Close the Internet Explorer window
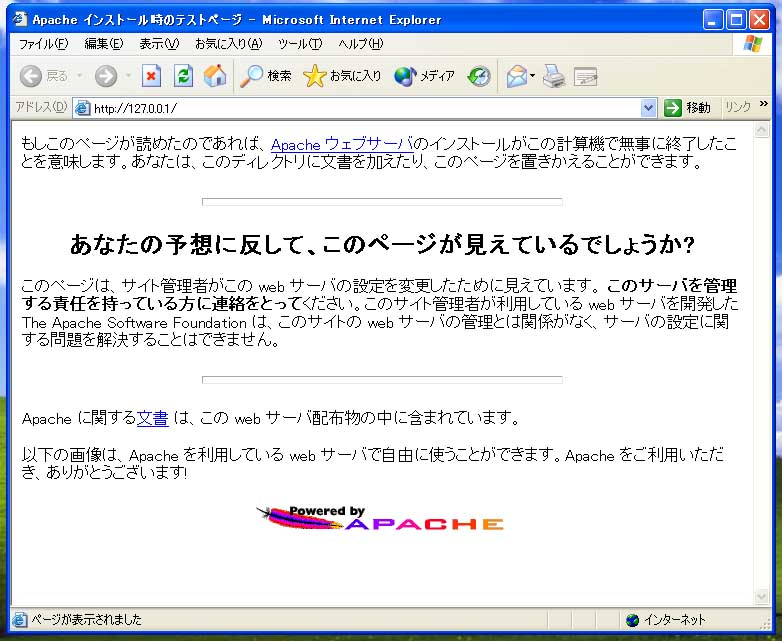 click(x=760, y=20)
